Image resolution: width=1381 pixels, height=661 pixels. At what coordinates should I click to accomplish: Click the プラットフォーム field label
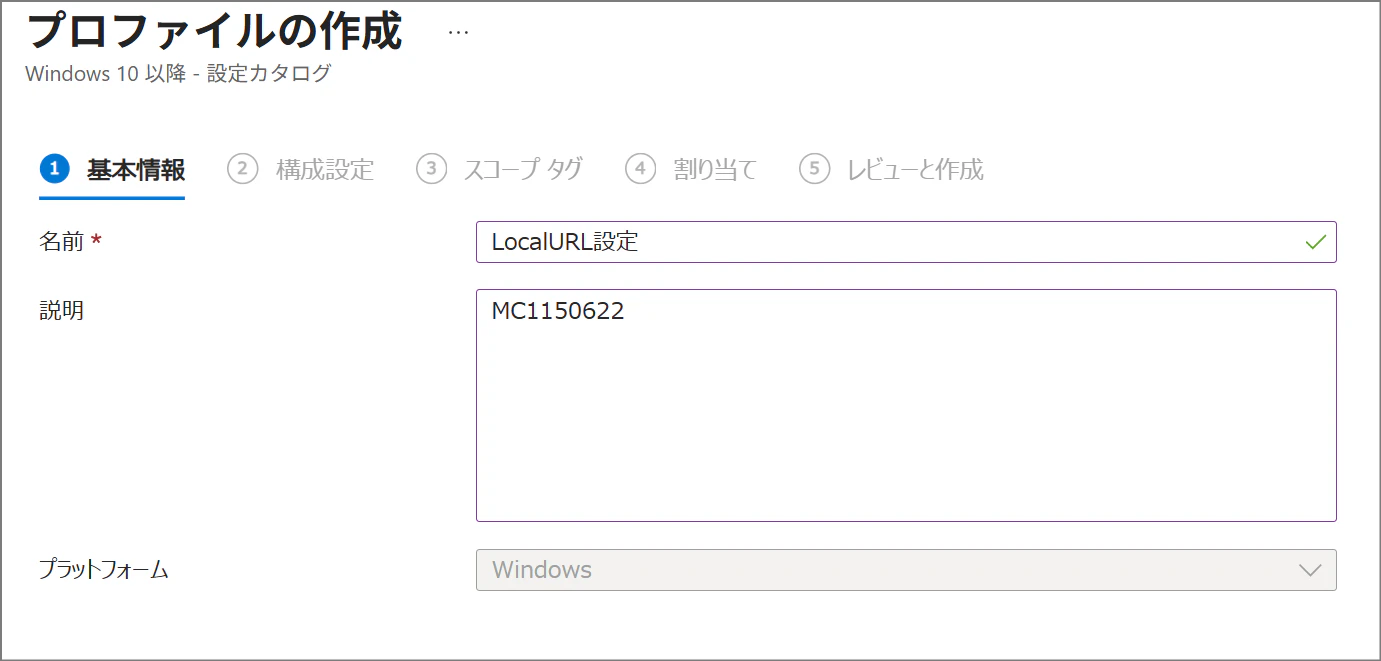(x=104, y=570)
